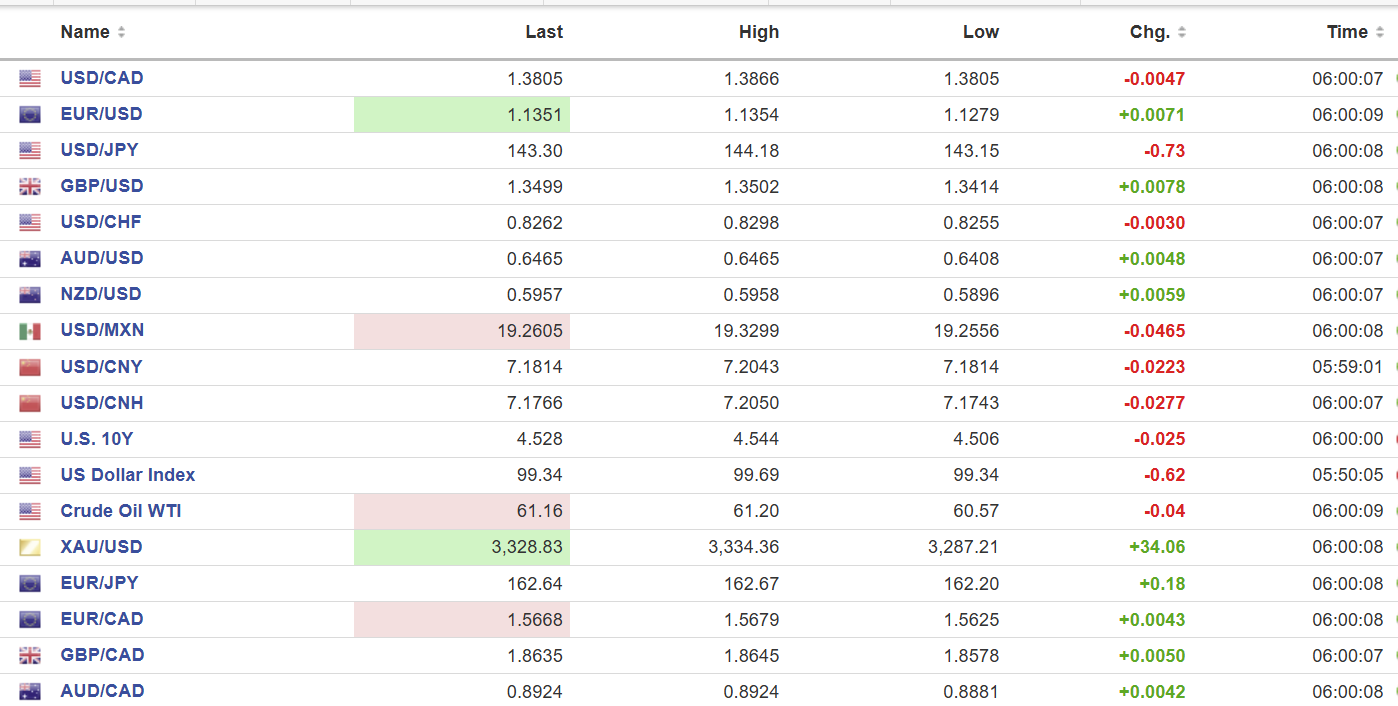The width and height of the screenshot is (1398, 706).
Task: Click the Low column header
Action: pos(980,32)
